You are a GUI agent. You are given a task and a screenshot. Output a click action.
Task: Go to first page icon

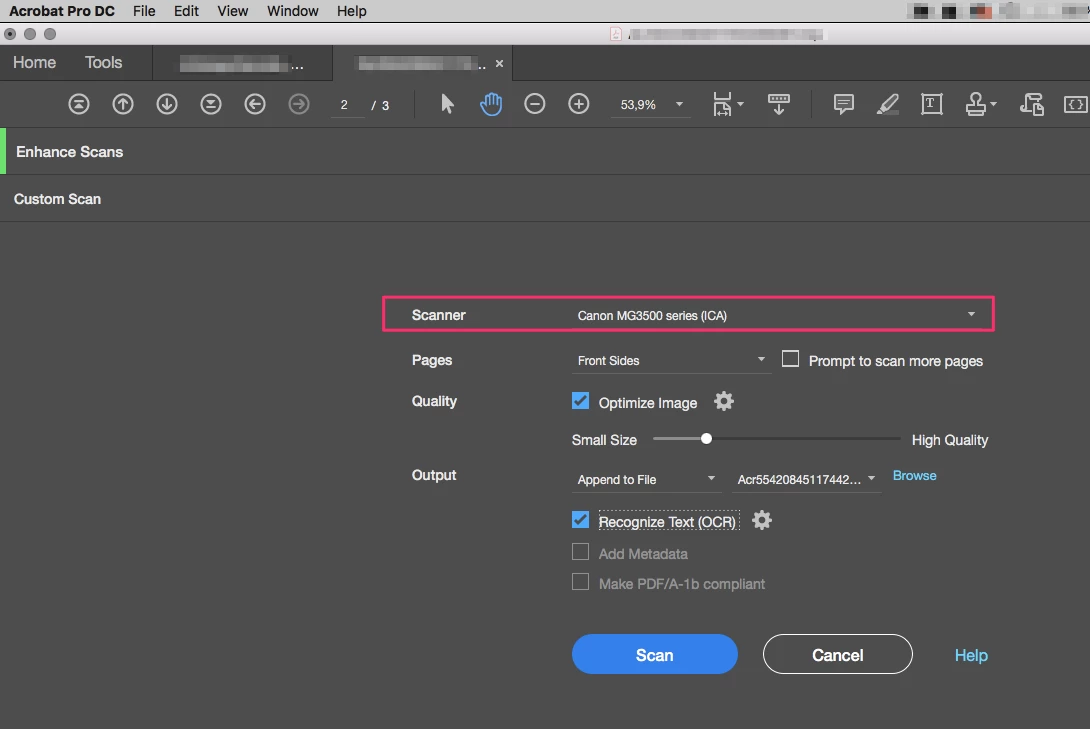click(79, 104)
